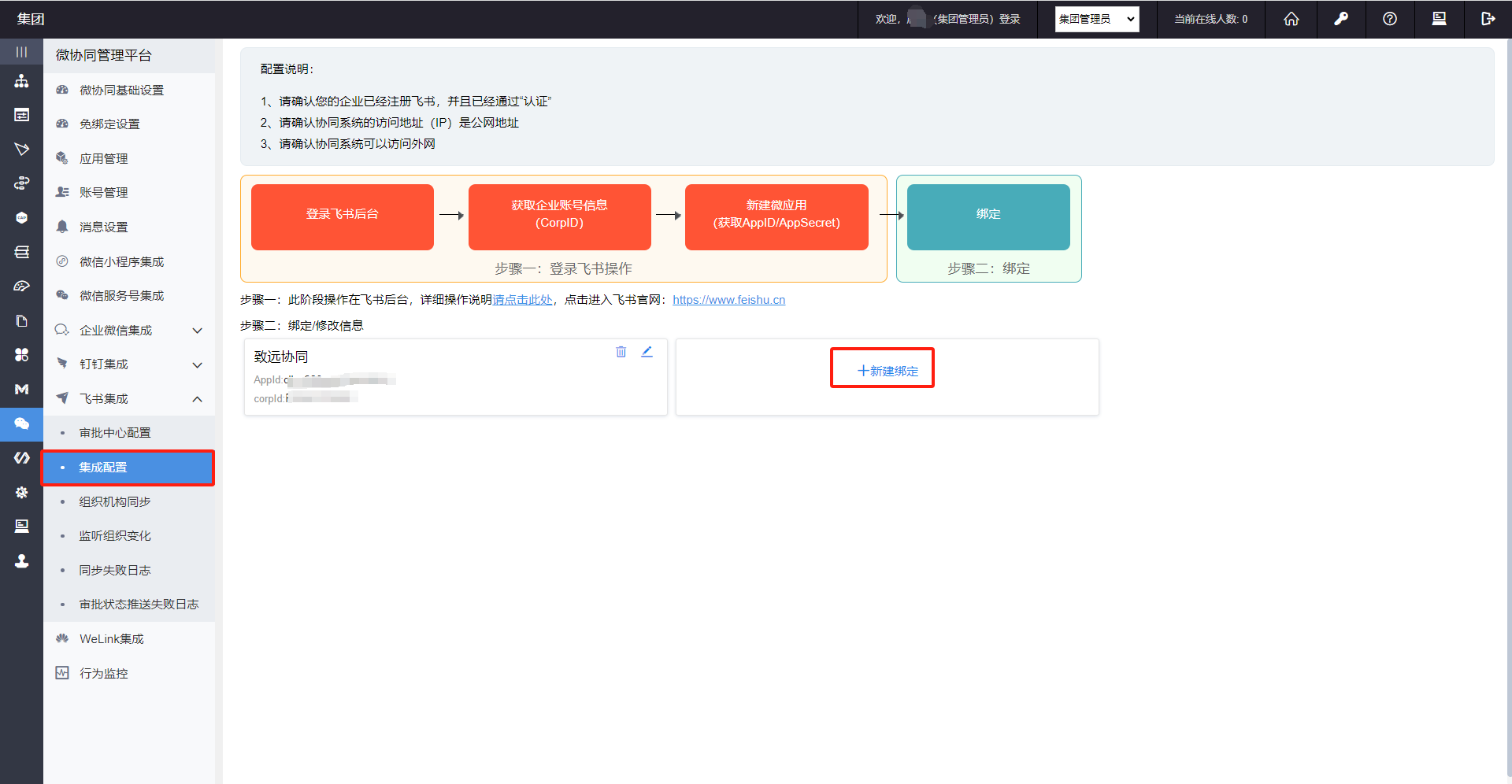Click the four-leaf clover icon in the left rail

21,355
